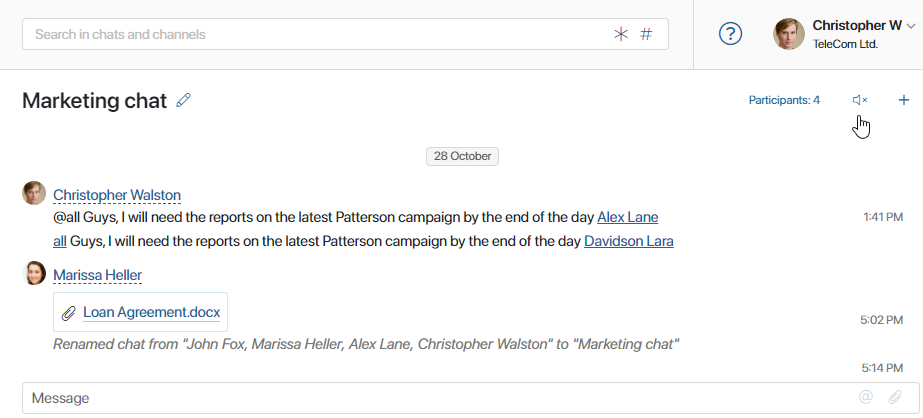The height and width of the screenshot is (418, 923).
Task: Open the Loan Agreement.docx attachment
Action: click(x=151, y=312)
